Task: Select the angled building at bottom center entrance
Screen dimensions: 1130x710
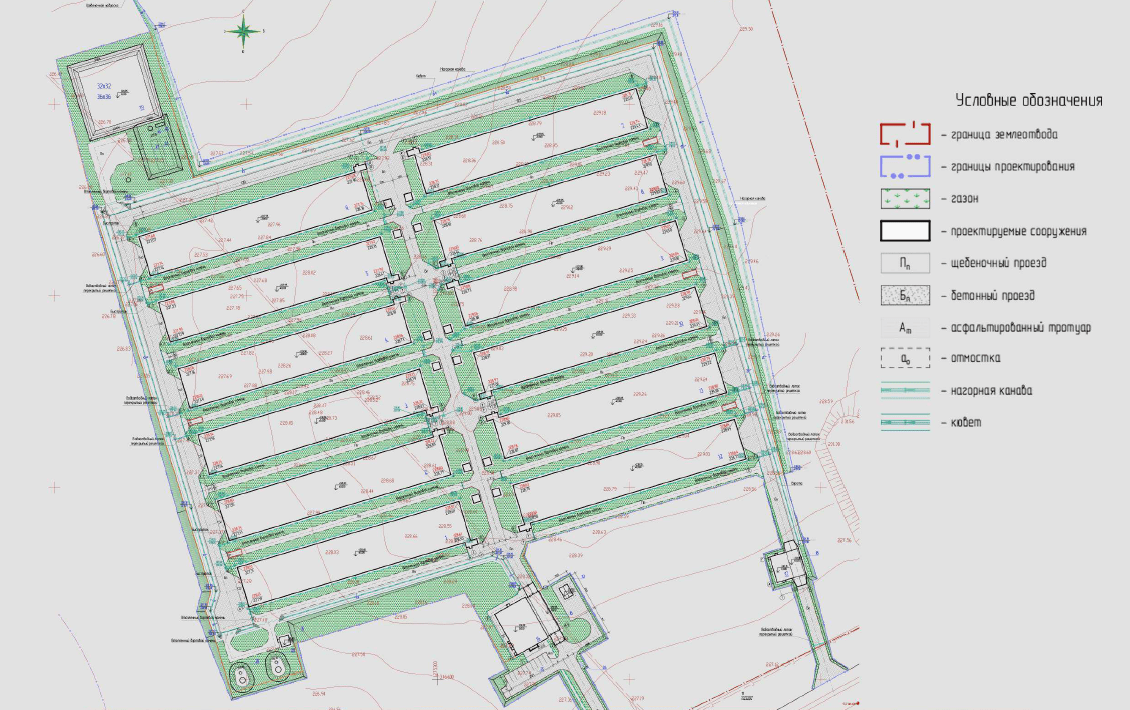Action: click(x=524, y=625)
